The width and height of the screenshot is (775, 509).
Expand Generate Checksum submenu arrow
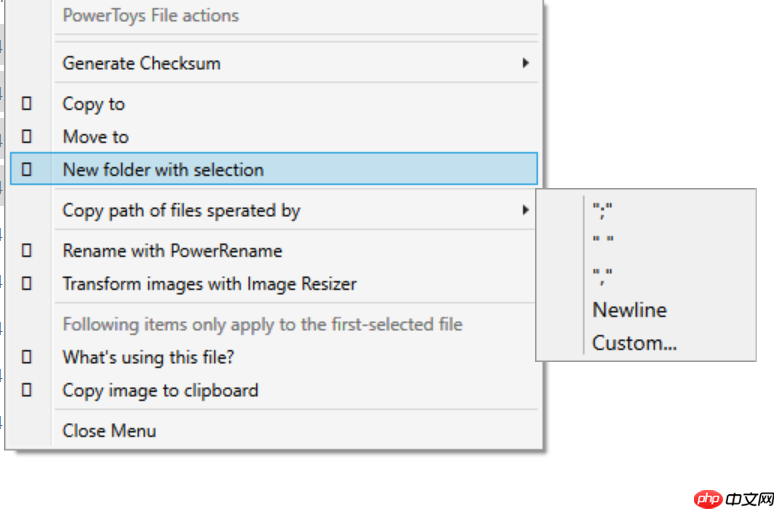[x=526, y=63]
